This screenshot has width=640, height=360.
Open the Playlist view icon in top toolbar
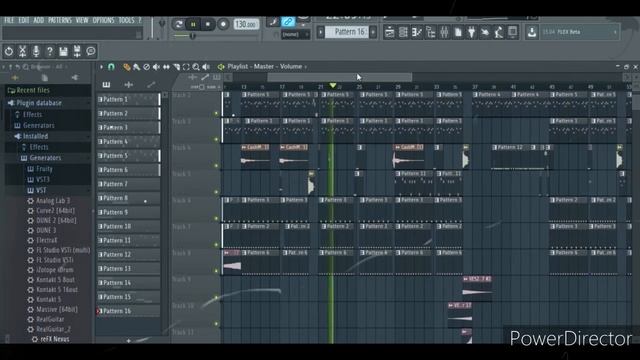click(389, 32)
